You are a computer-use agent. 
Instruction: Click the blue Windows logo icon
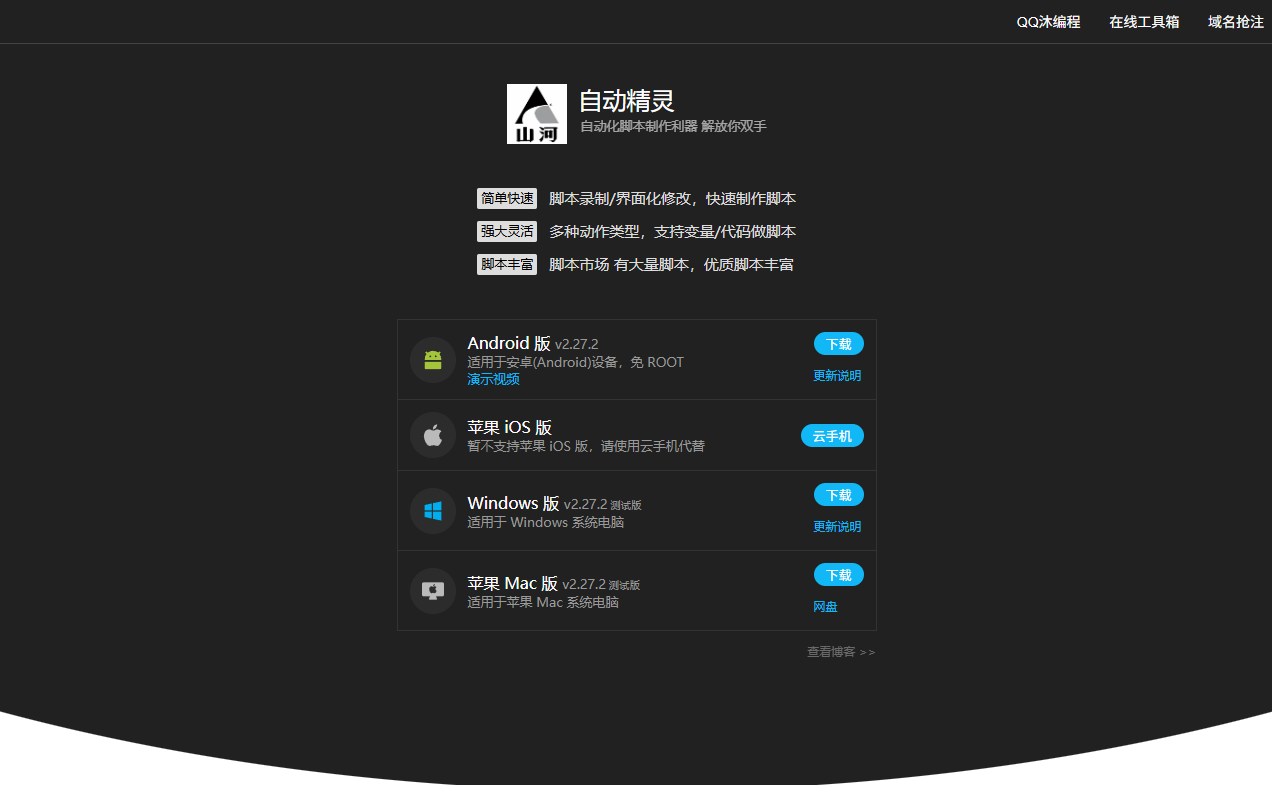(433, 511)
